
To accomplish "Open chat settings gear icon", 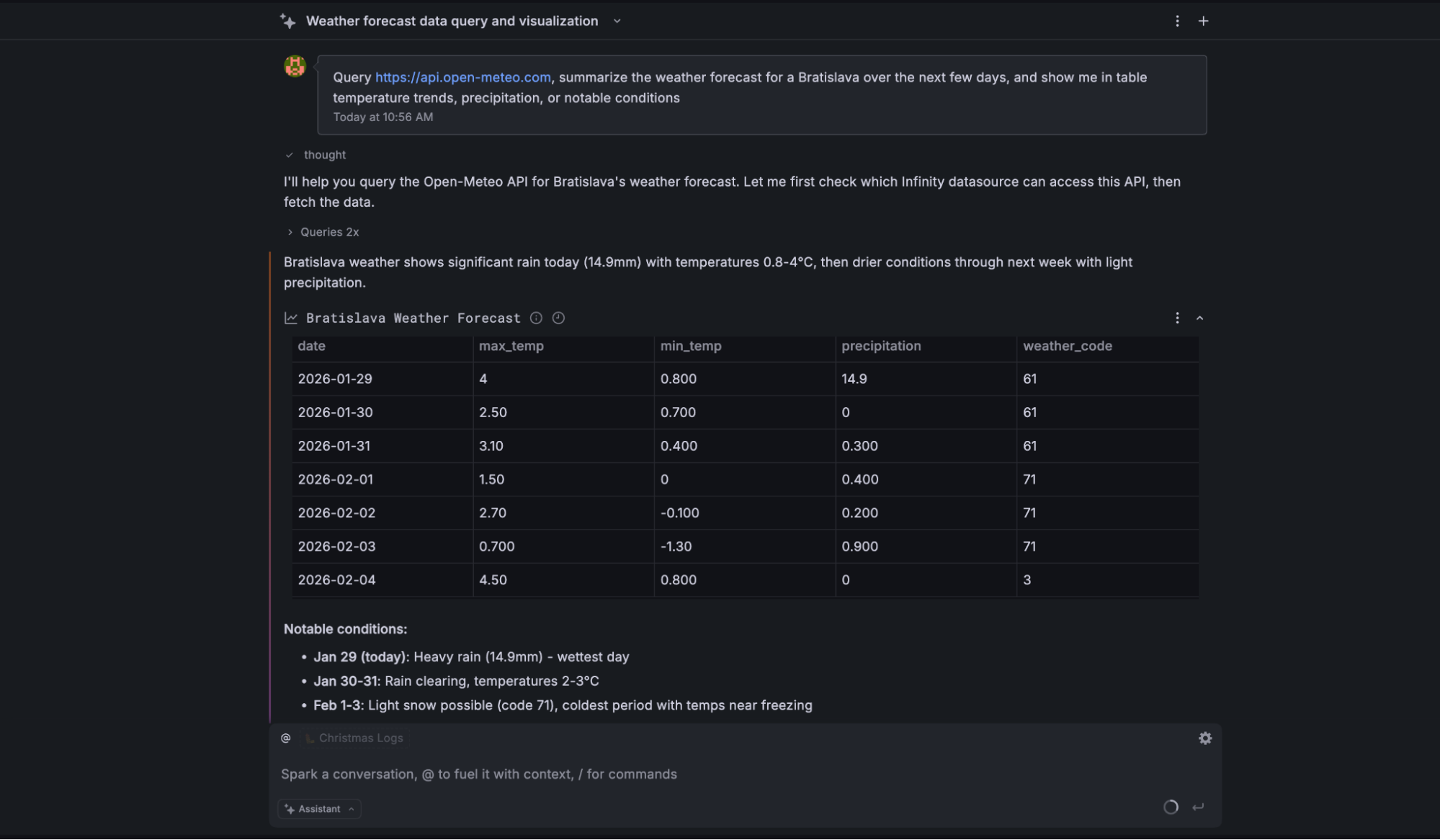I will (1204, 738).
